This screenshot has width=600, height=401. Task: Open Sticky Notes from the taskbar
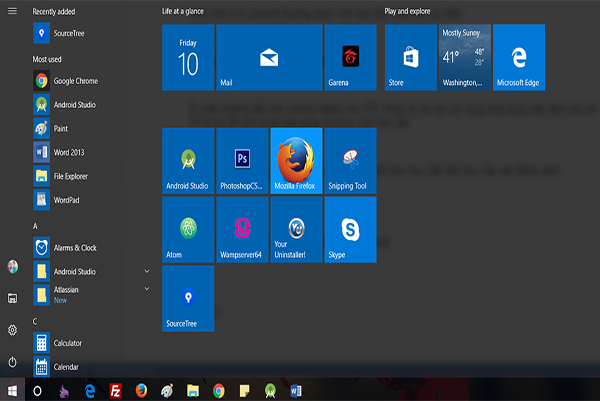click(245, 391)
